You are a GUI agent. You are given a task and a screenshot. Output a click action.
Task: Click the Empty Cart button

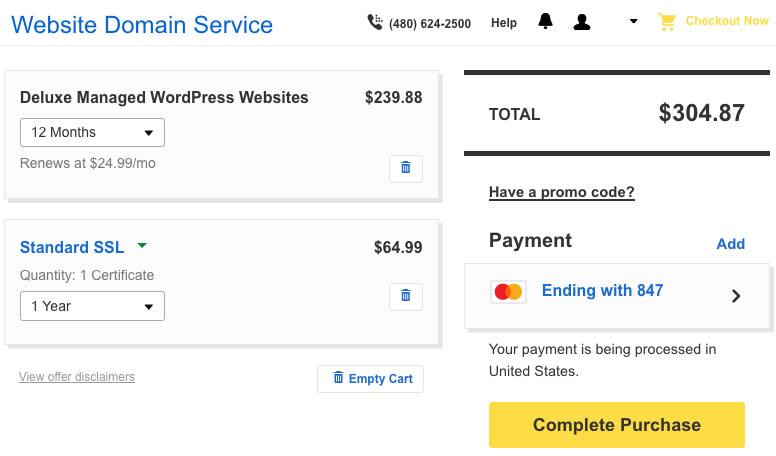[x=370, y=379]
